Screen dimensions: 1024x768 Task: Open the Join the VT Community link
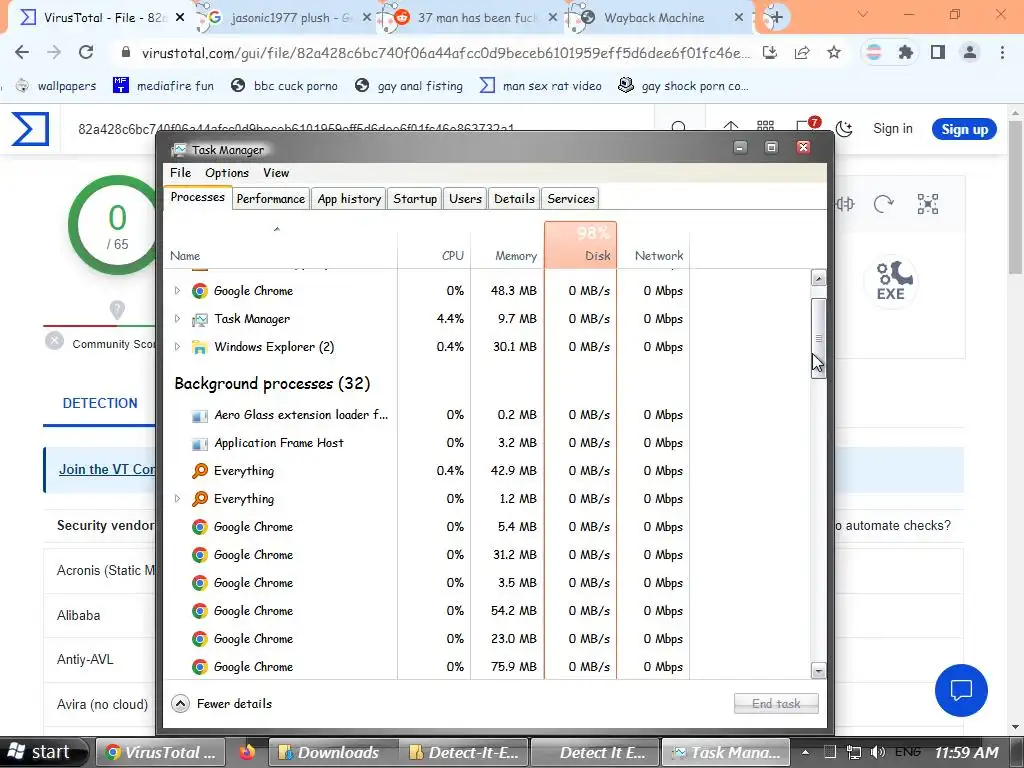point(107,470)
